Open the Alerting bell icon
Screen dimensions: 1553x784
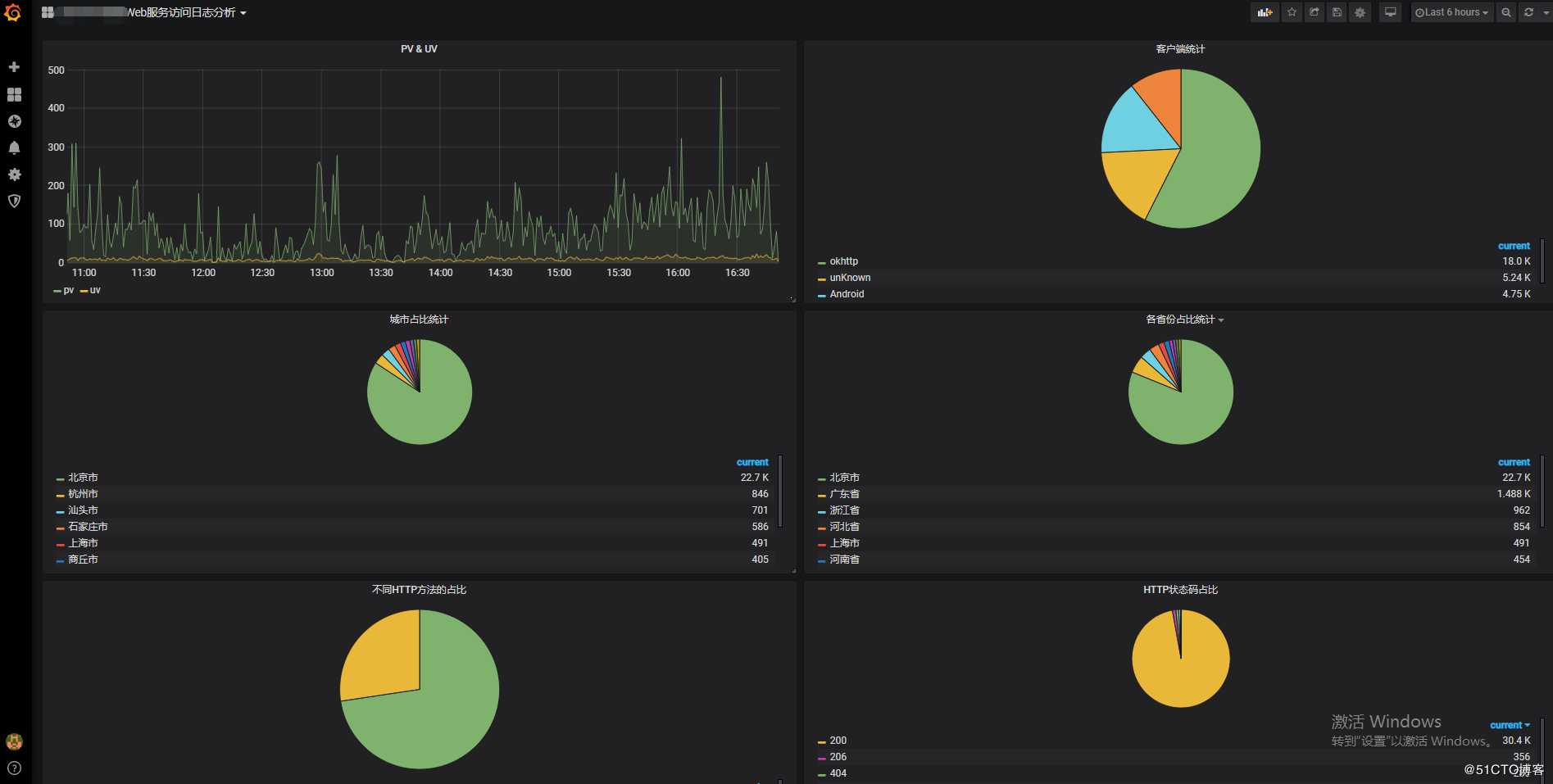14,147
